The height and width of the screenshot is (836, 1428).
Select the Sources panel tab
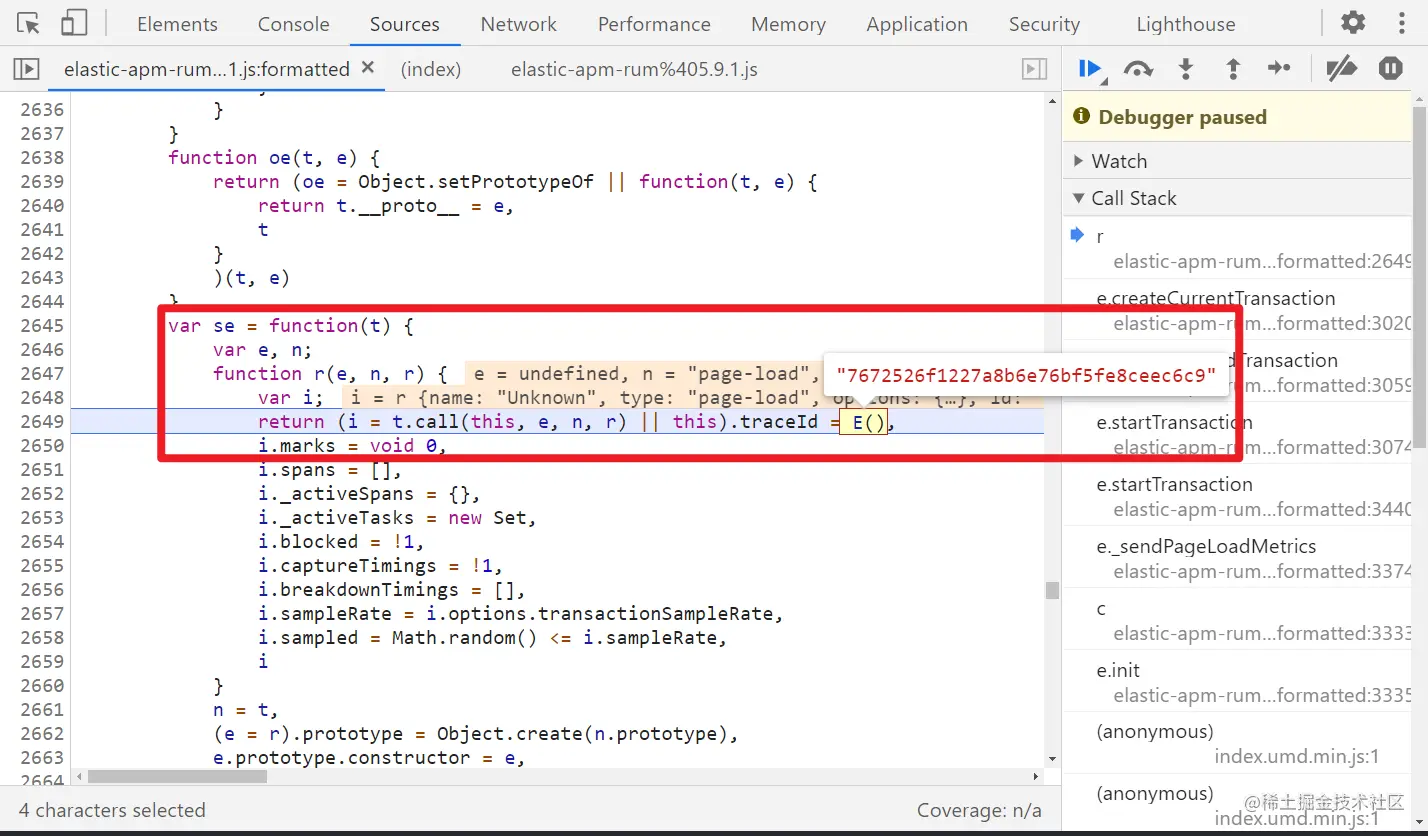[404, 24]
